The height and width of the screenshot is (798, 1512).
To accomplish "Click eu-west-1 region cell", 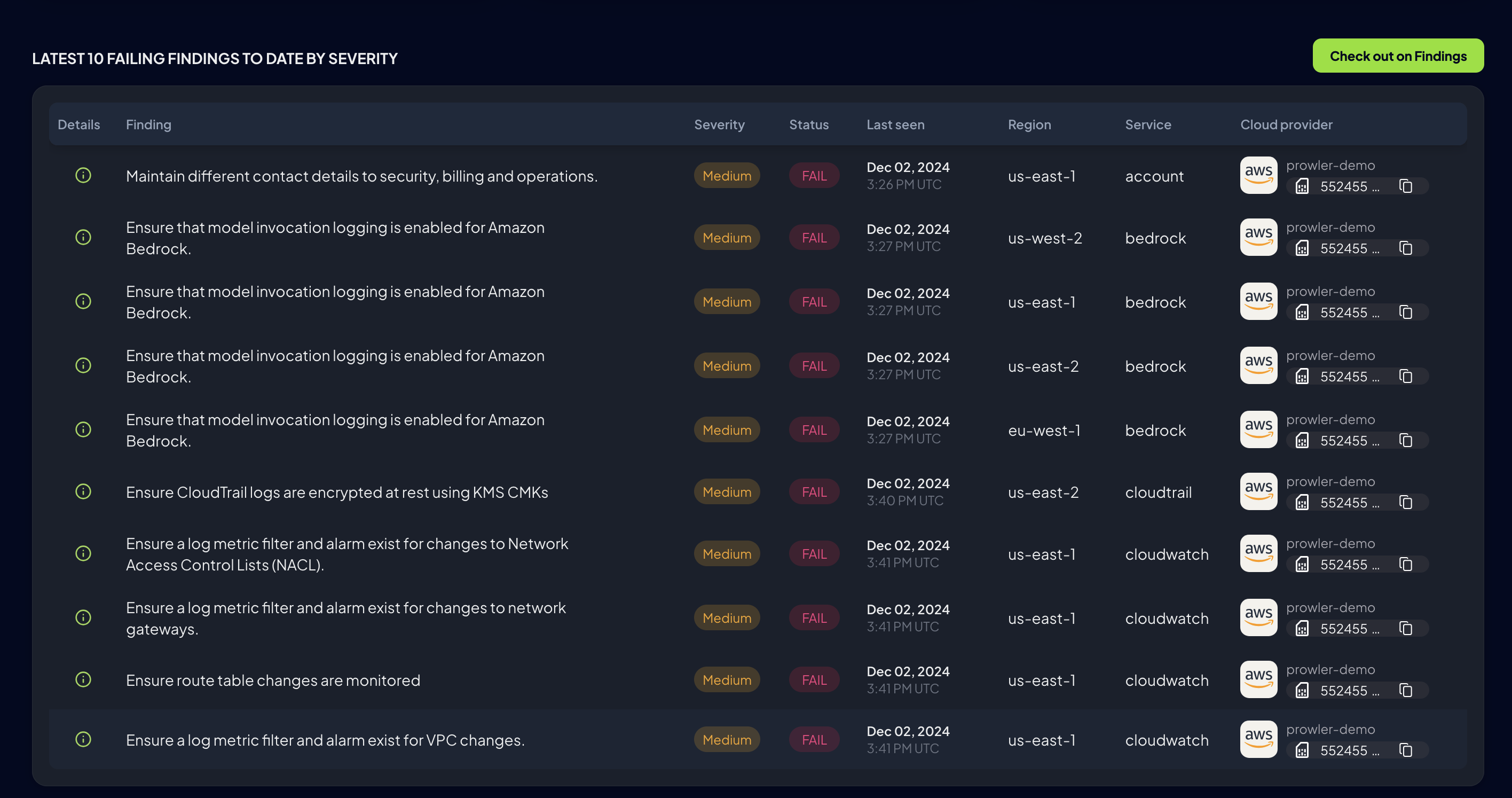I will (x=1044, y=431).
